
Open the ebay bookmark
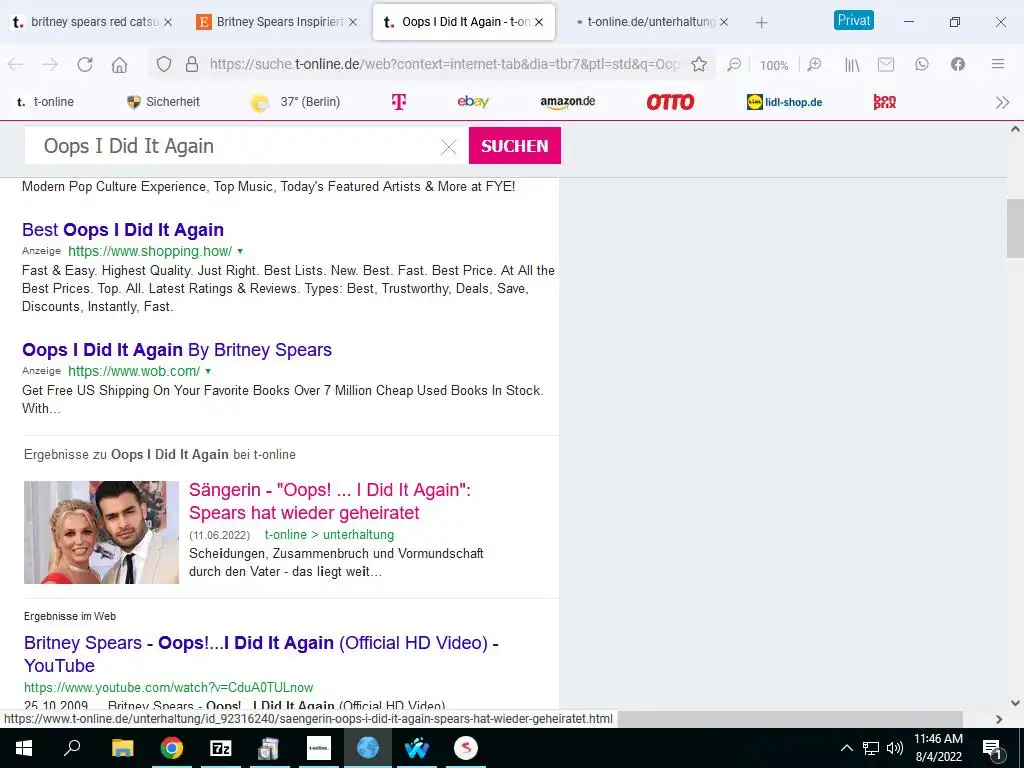click(x=473, y=101)
